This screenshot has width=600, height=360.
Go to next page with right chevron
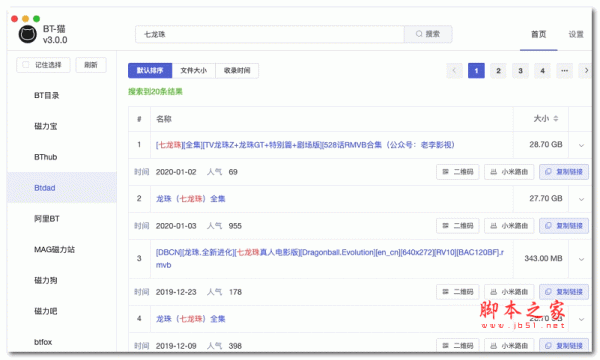(x=586, y=70)
